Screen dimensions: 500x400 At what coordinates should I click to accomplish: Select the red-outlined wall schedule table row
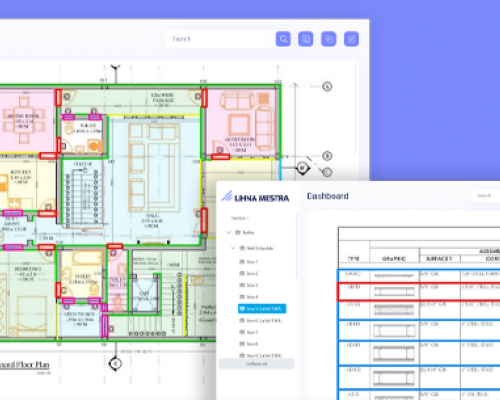click(419, 292)
